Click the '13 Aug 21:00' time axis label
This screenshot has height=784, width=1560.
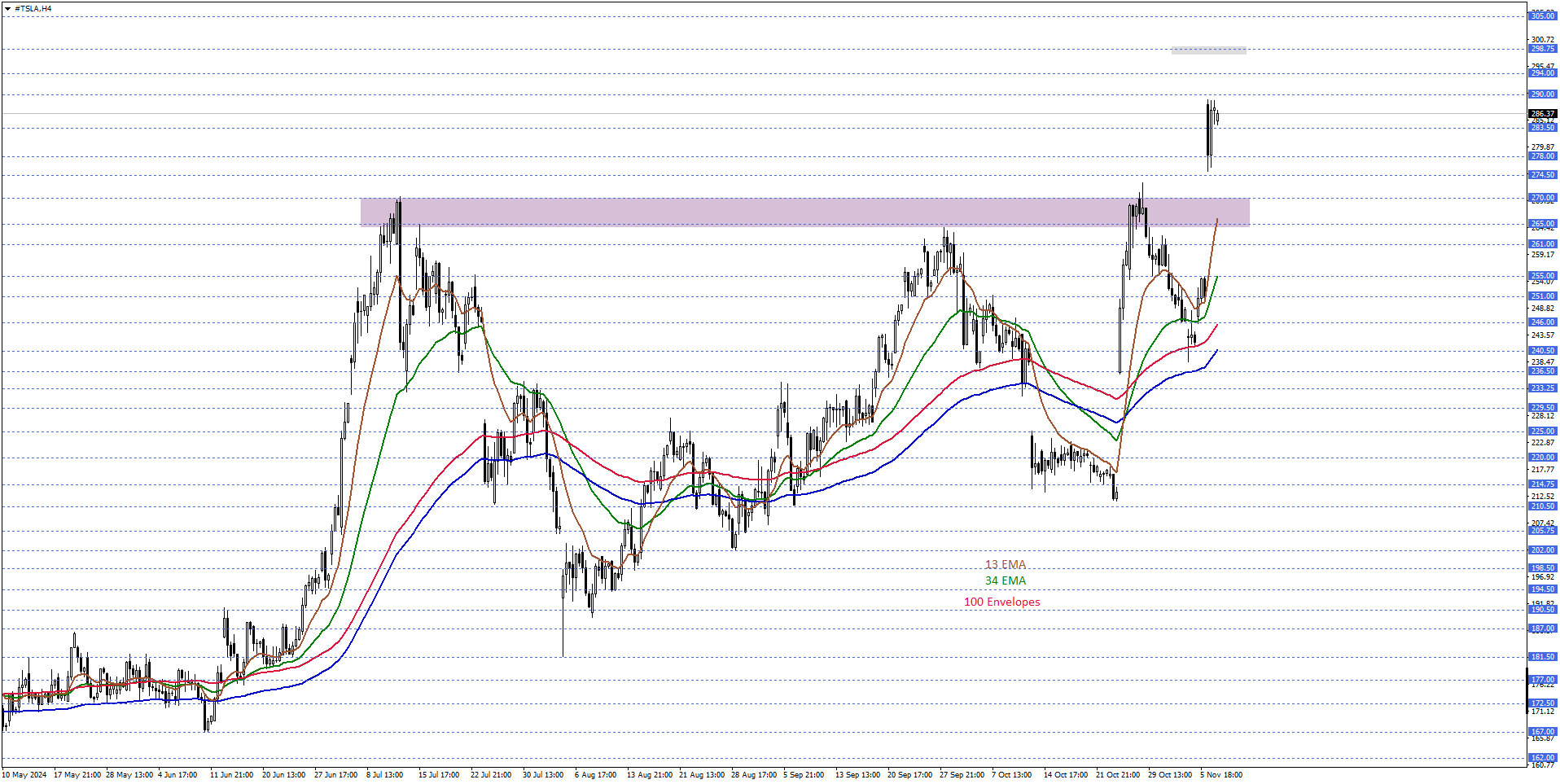(x=649, y=775)
